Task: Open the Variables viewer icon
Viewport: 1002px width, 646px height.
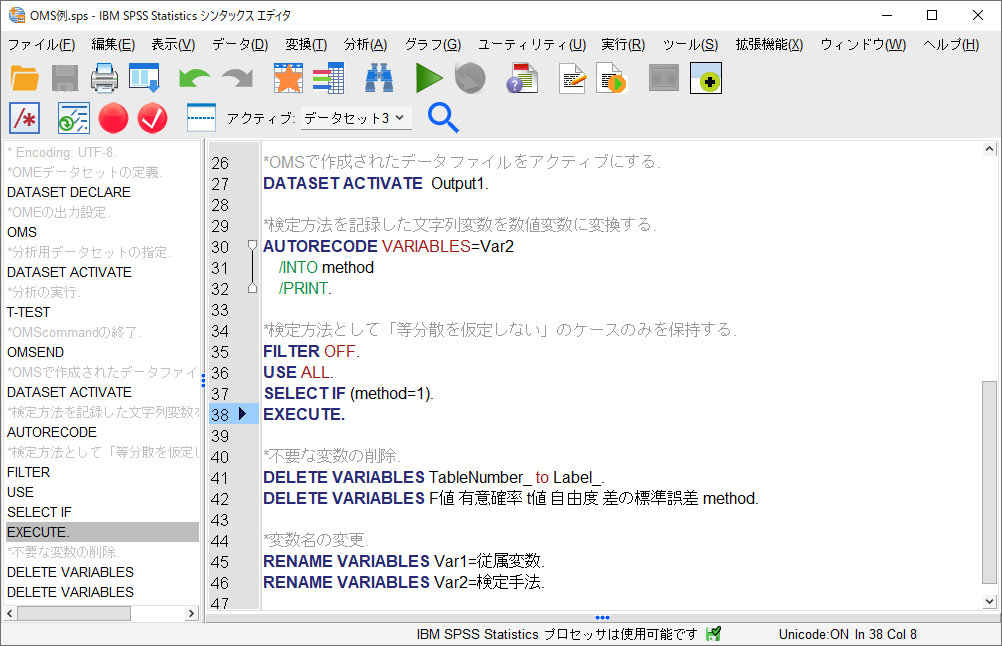Action: [x=330, y=77]
